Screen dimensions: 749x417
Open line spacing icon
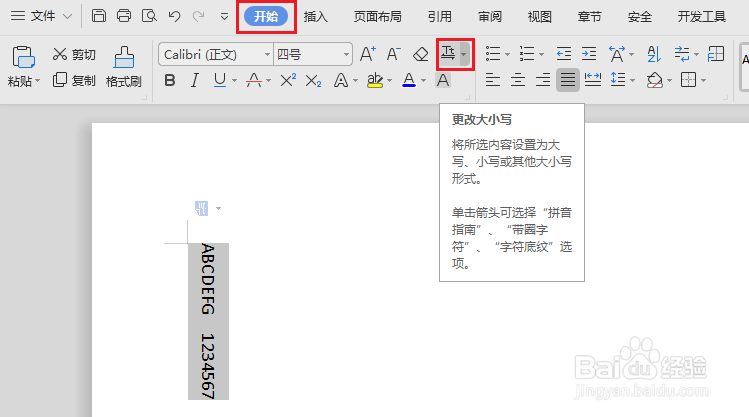pyautogui.click(x=618, y=80)
